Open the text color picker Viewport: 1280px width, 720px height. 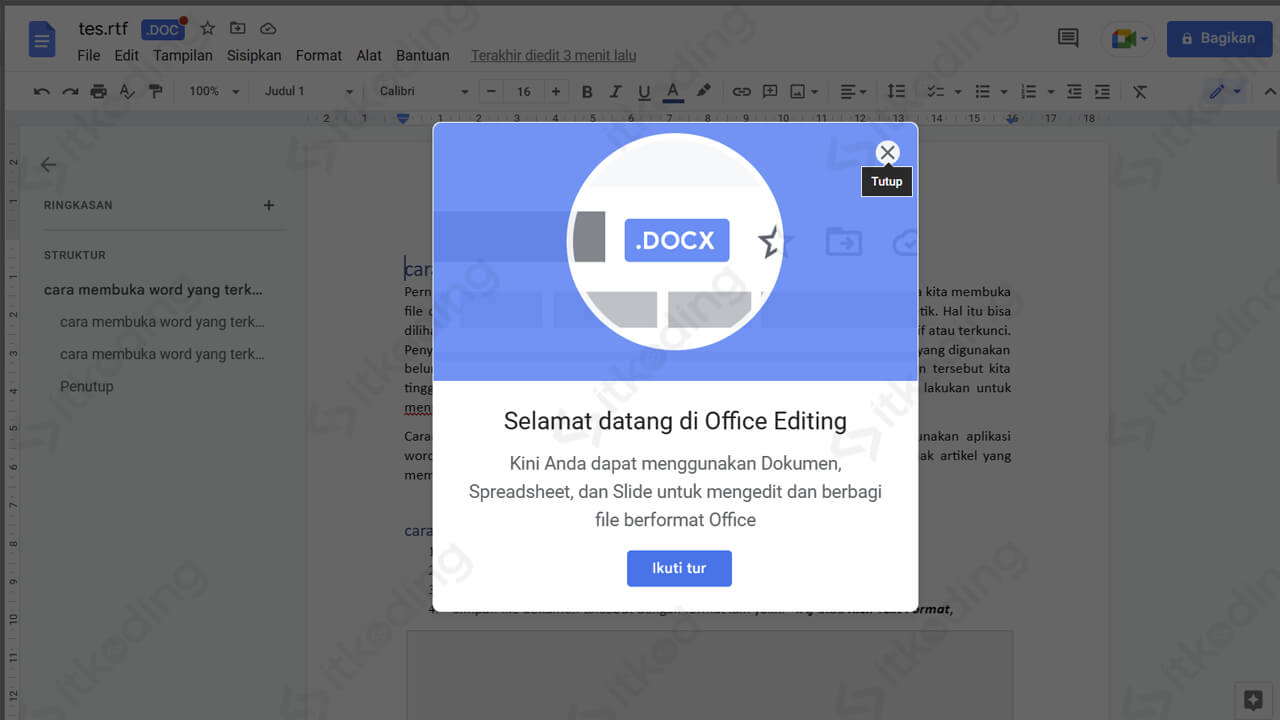coord(673,92)
